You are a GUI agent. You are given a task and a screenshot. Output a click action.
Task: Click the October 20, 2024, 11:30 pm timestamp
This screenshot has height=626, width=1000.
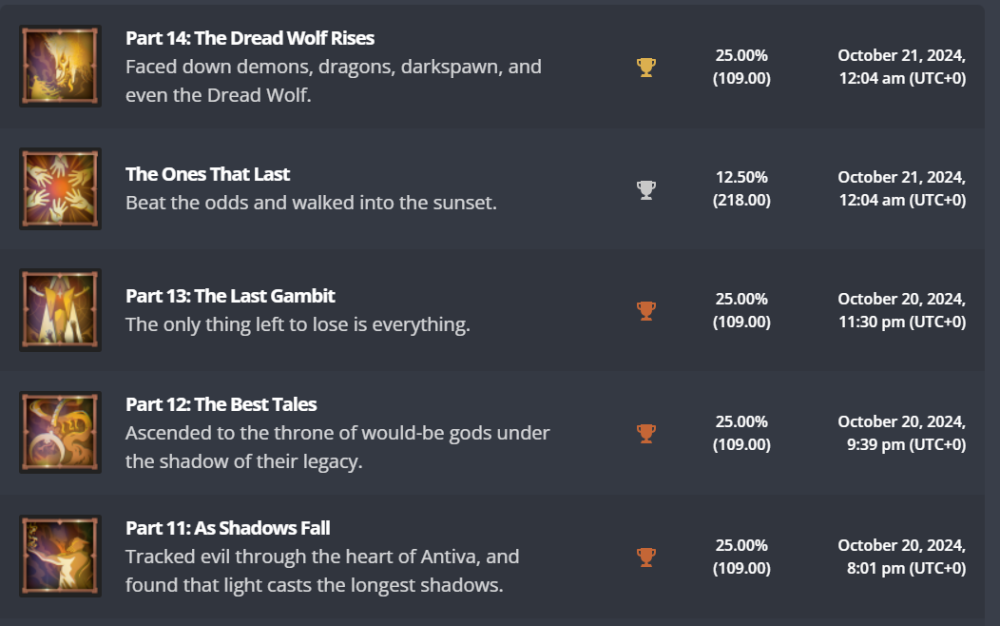click(901, 310)
